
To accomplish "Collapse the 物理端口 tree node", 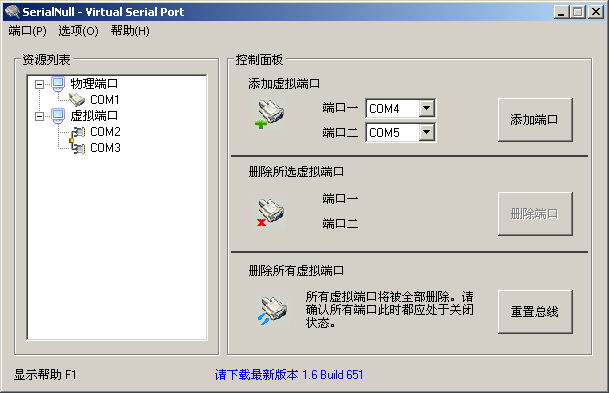I will (39, 84).
